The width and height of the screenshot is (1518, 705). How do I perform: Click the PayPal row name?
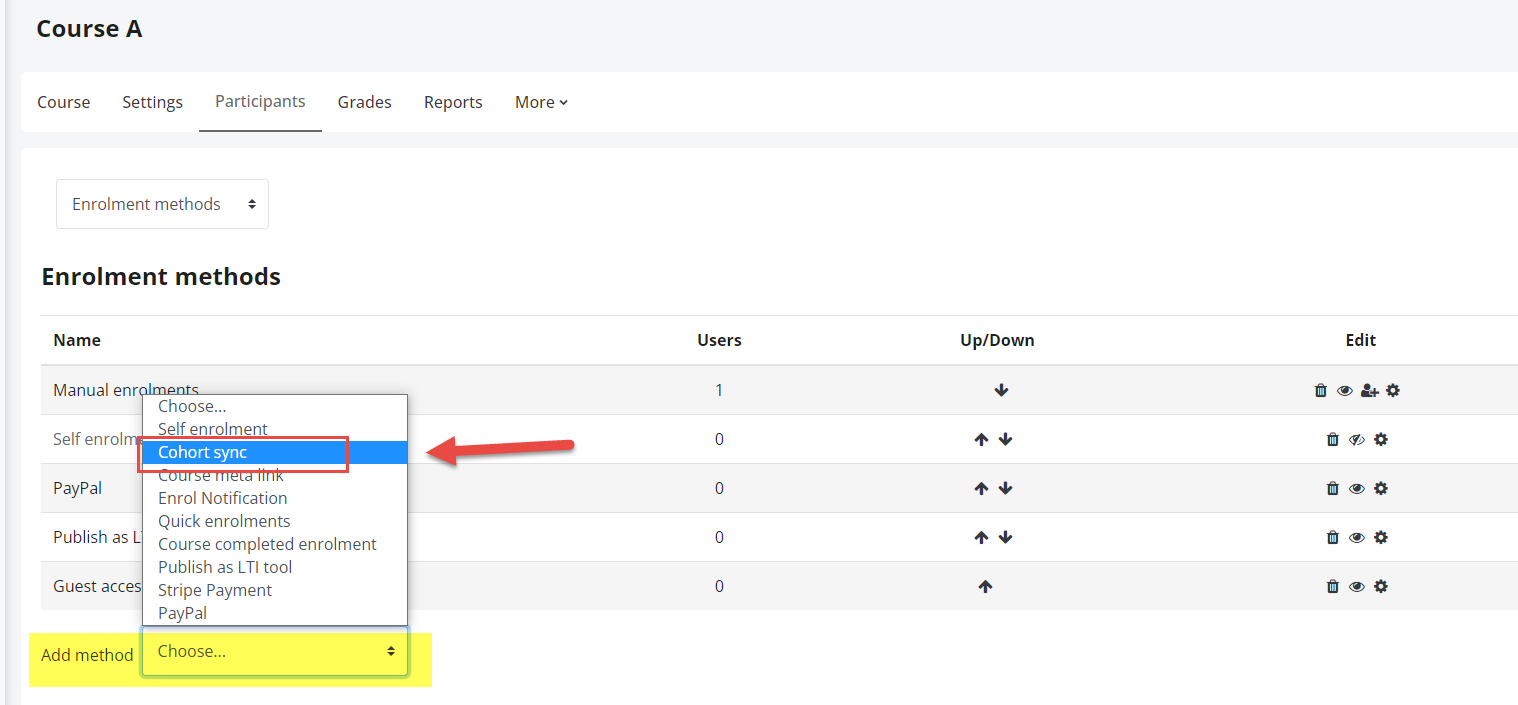pyautogui.click(x=77, y=488)
